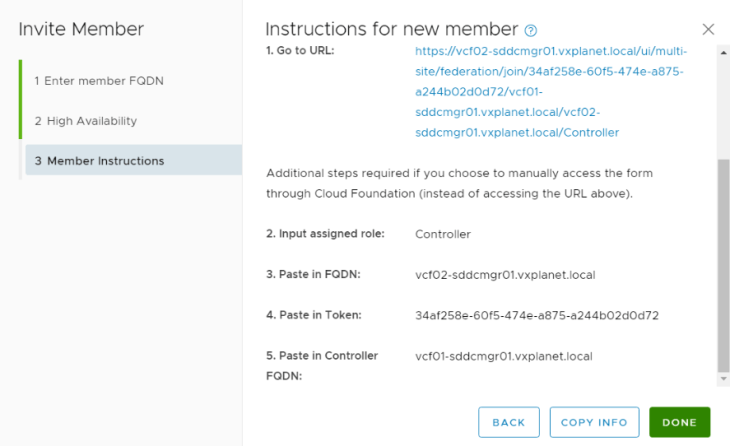730x446 pixels.
Task: Finish with the DONE button
Action: tap(679, 422)
